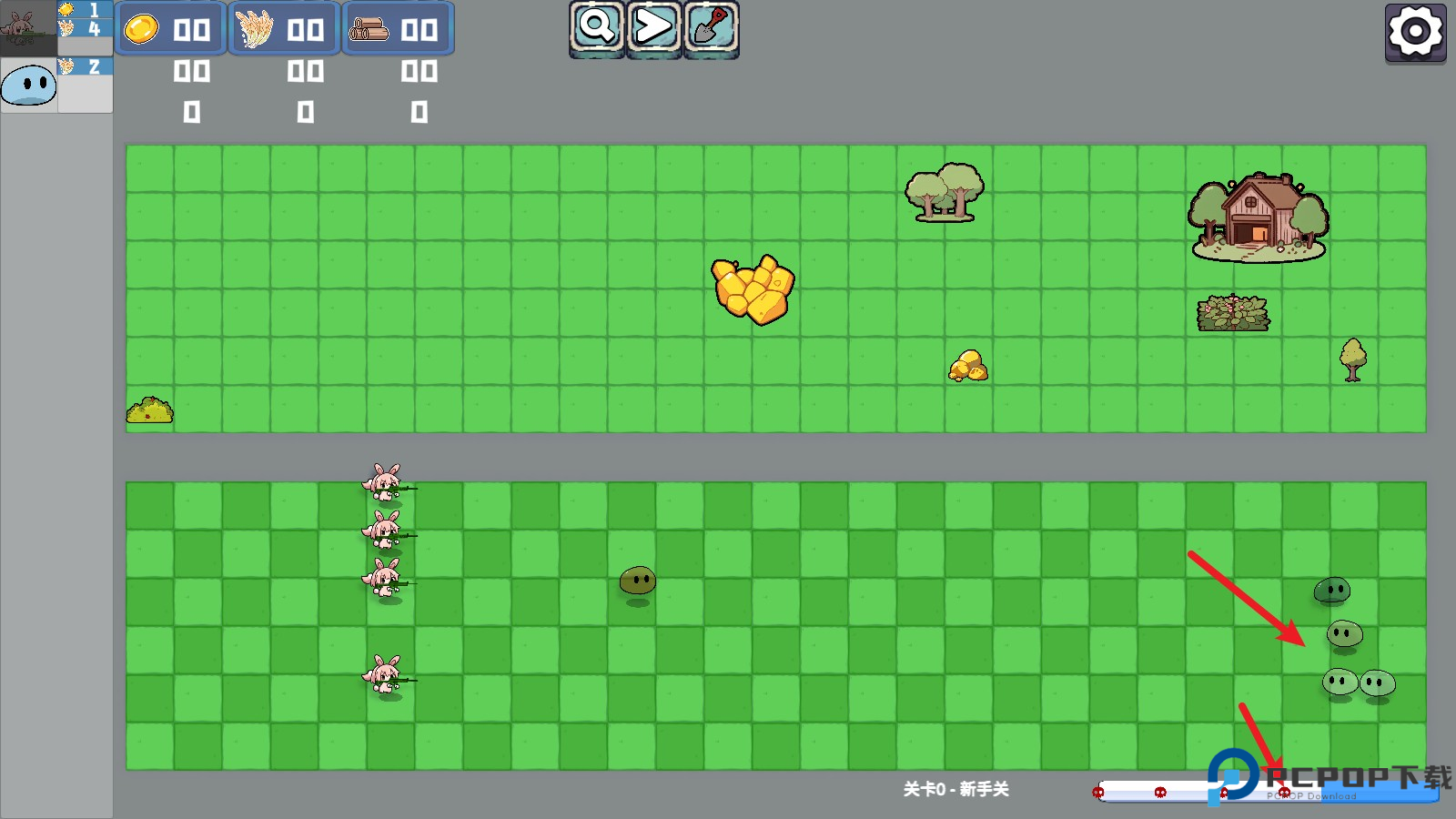This screenshot has height=819, width=1456.
Task: Click the cluster of trees
Action: [944, 192]
